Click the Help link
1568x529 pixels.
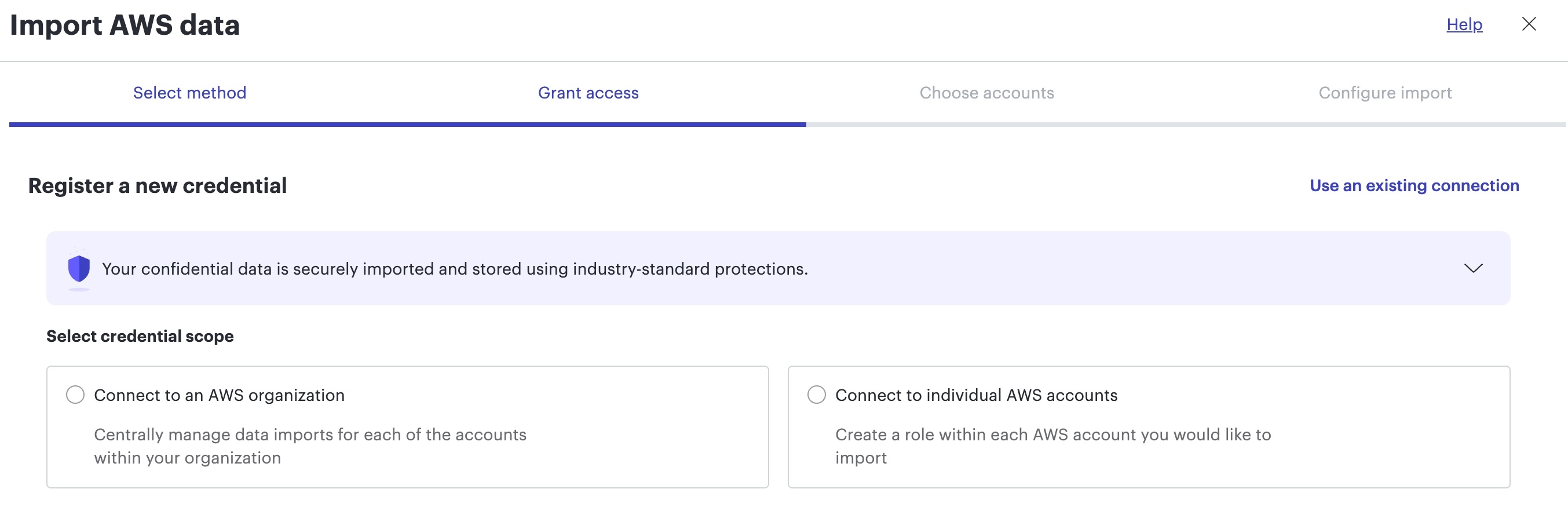pyautogui.click(x=1464, y=24)
